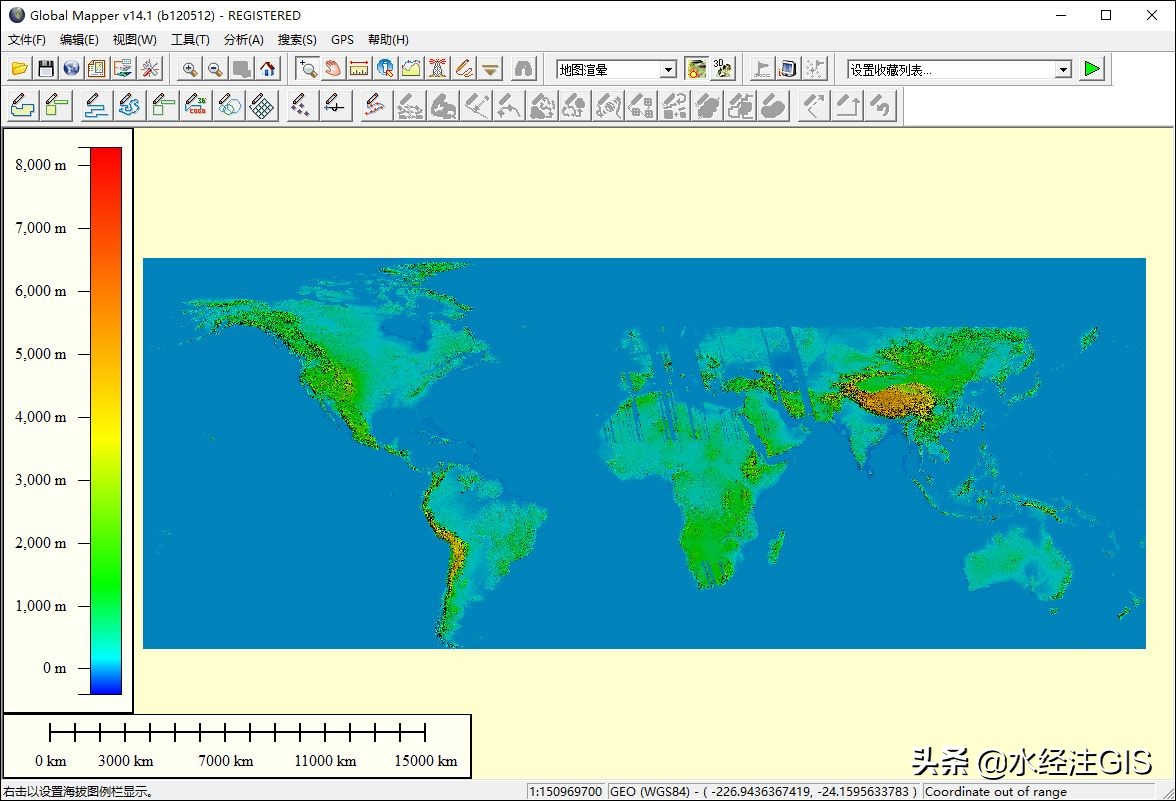Open the 分析(A) menu
Image resolution: width=1176 pixels, height=801 pixels.
coord(244,40)
